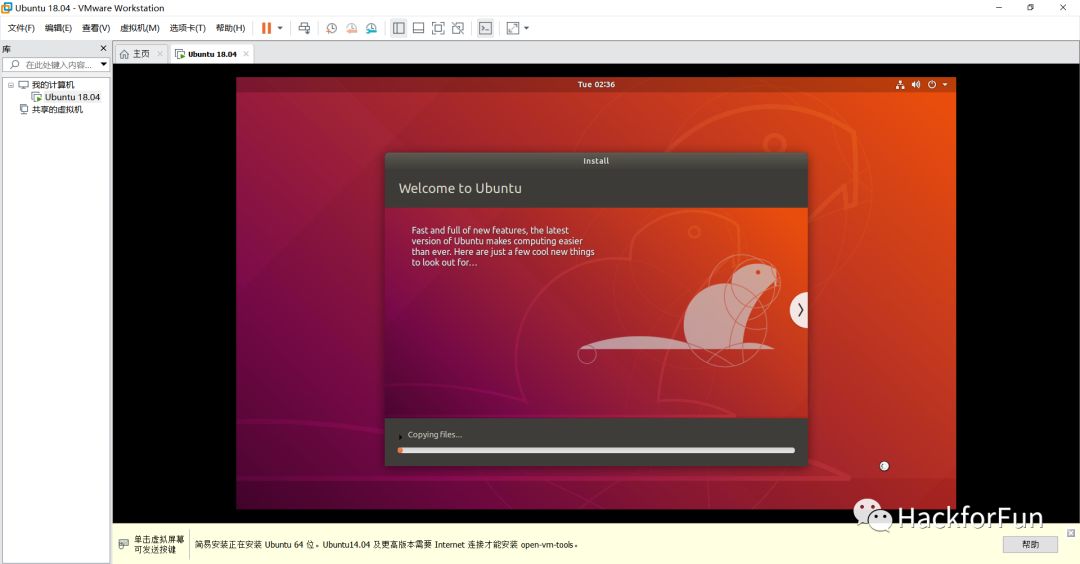Click the Install window title bar
This screenshot has width=1080, height=564.
click(596, 160)
